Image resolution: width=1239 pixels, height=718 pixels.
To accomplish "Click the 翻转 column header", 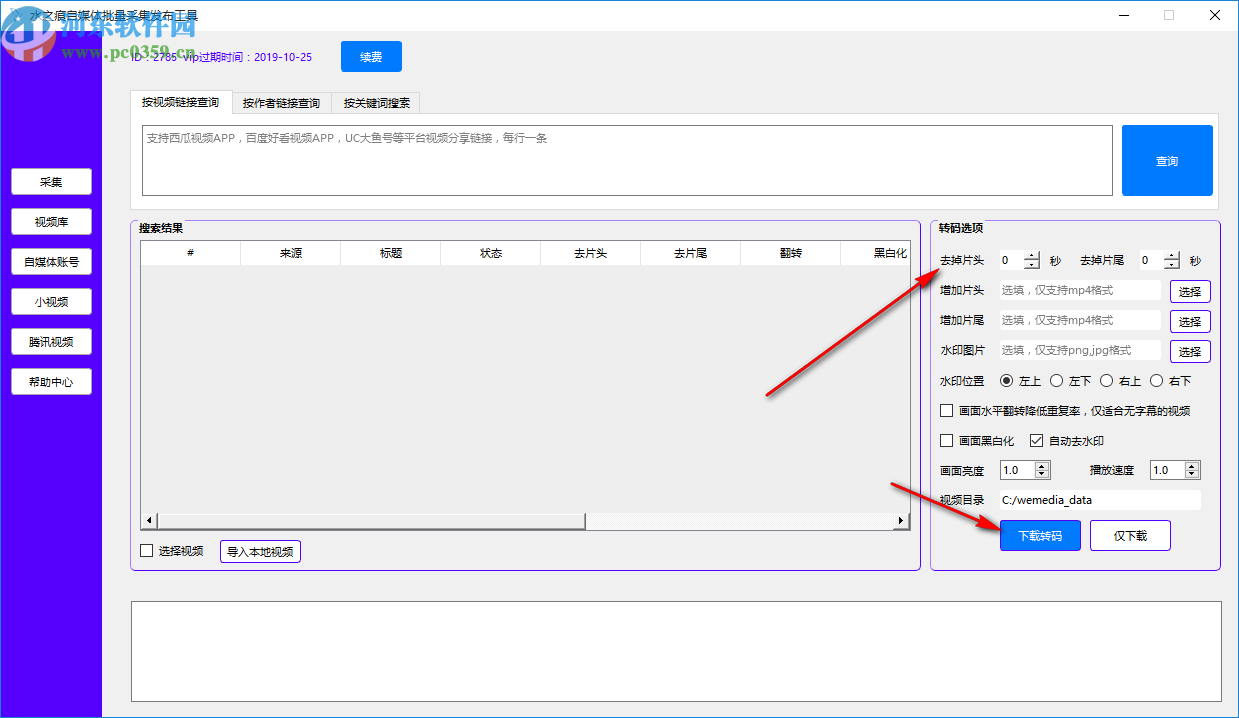I will [x=791, y=253].
